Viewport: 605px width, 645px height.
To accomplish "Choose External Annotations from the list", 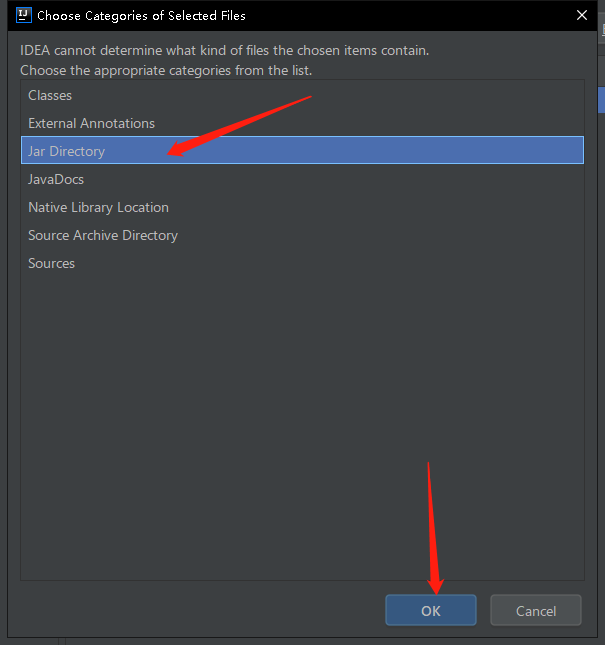I will 91,123.
